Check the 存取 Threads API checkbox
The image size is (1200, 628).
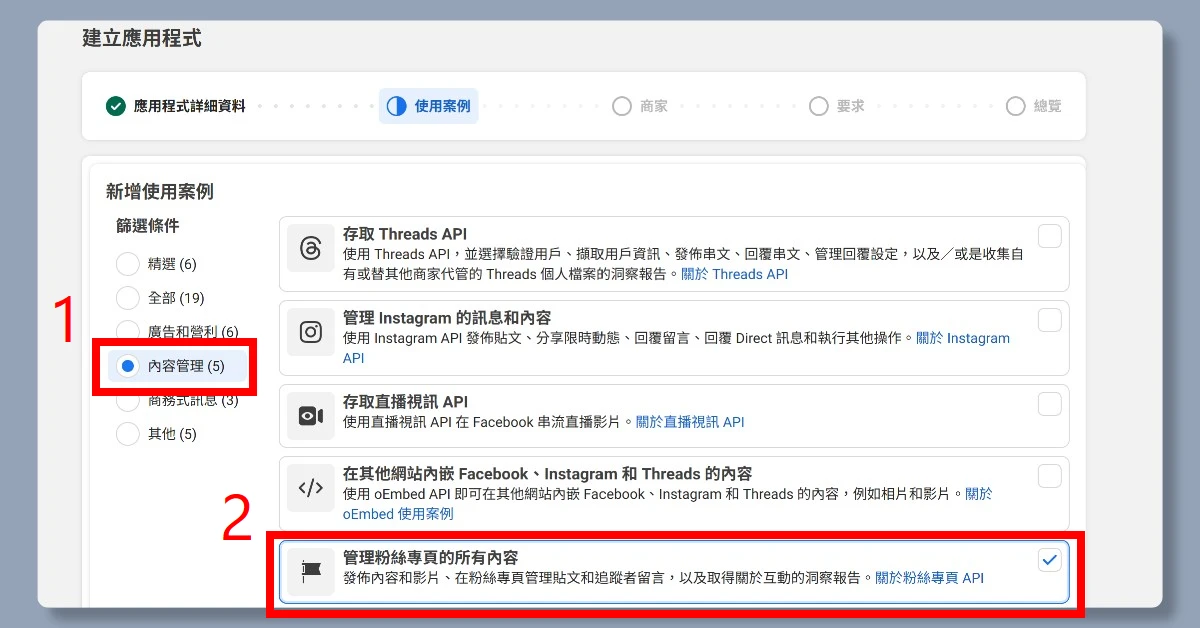[x=1049, y=236]
